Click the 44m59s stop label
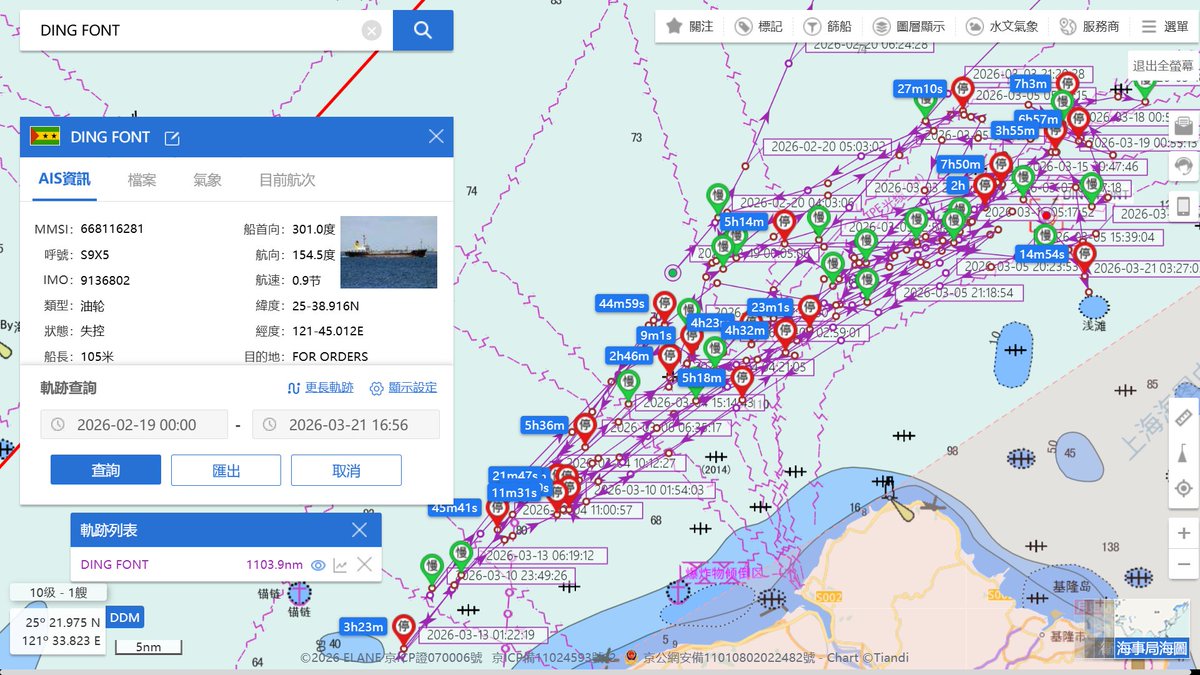 coord(622,303)
